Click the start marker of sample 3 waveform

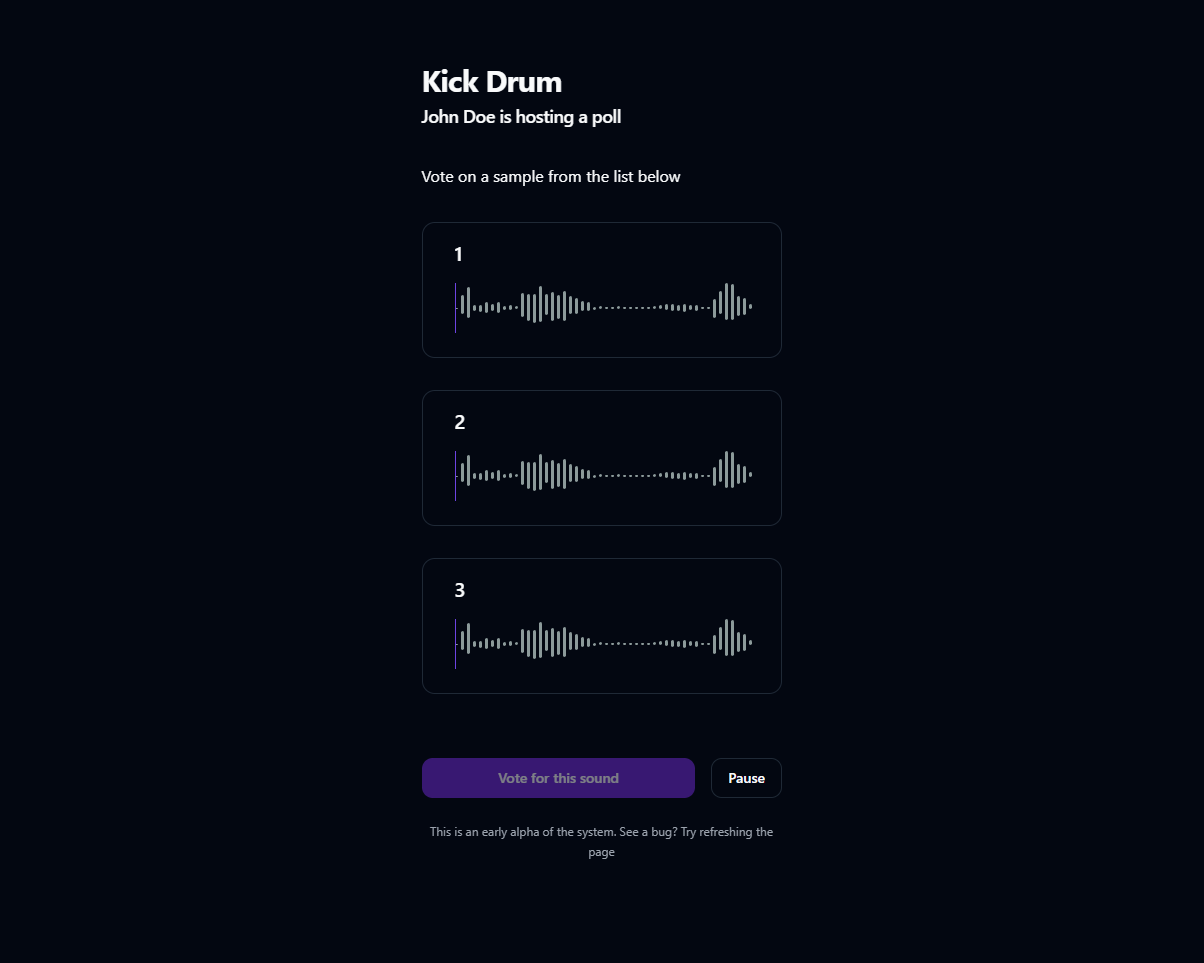click(456, 641)
